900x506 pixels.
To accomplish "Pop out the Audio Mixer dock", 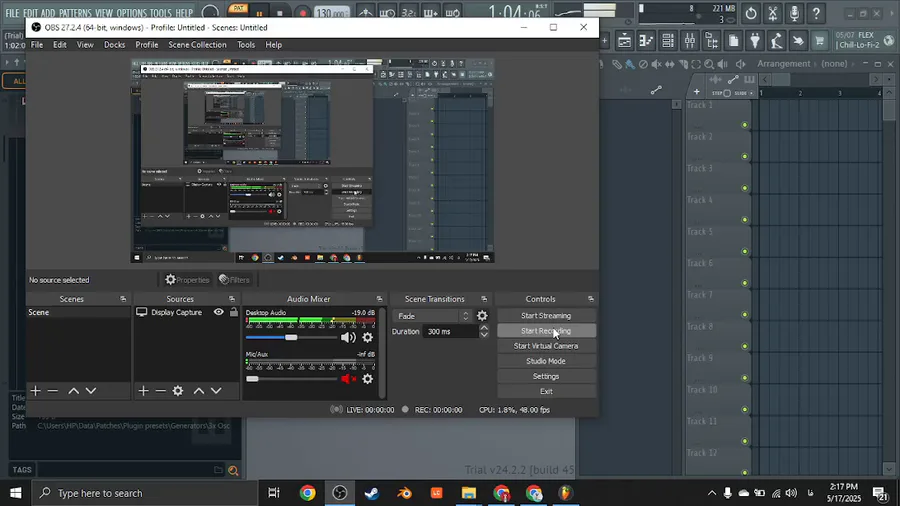I will point(379,299).
